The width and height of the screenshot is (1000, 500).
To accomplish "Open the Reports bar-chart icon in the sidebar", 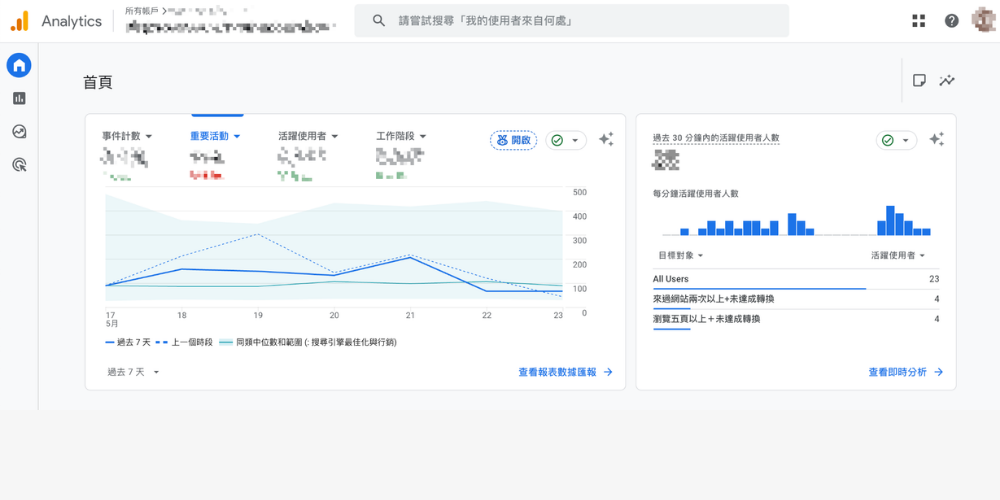I will (x=19, y=98).
